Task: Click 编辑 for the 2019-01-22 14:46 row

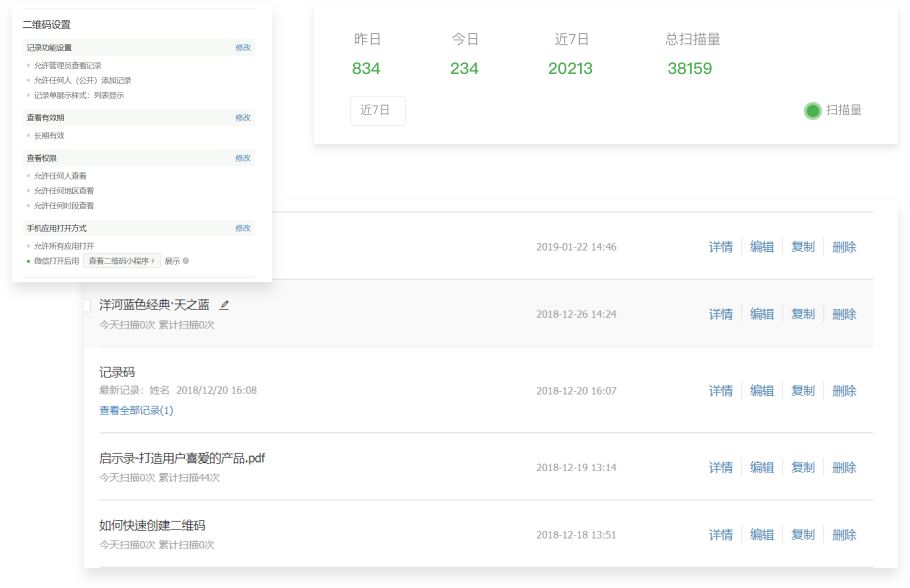Action: (762, 247)
